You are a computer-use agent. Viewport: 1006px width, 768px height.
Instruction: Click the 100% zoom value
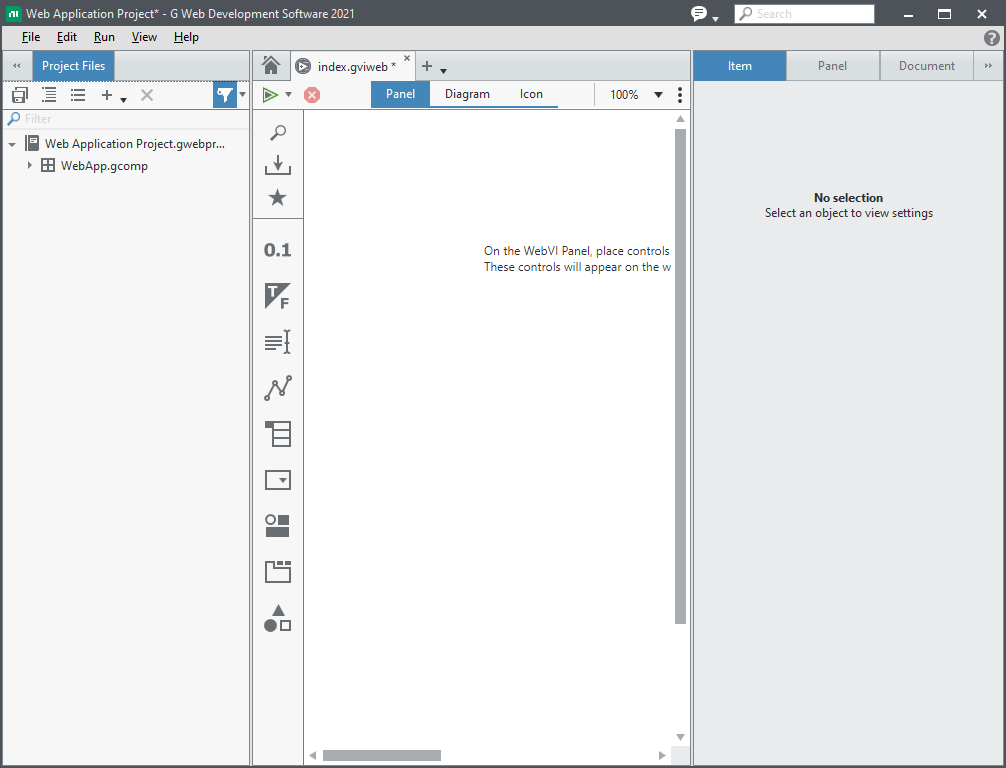pyautogui.click(x=624, y=95)
